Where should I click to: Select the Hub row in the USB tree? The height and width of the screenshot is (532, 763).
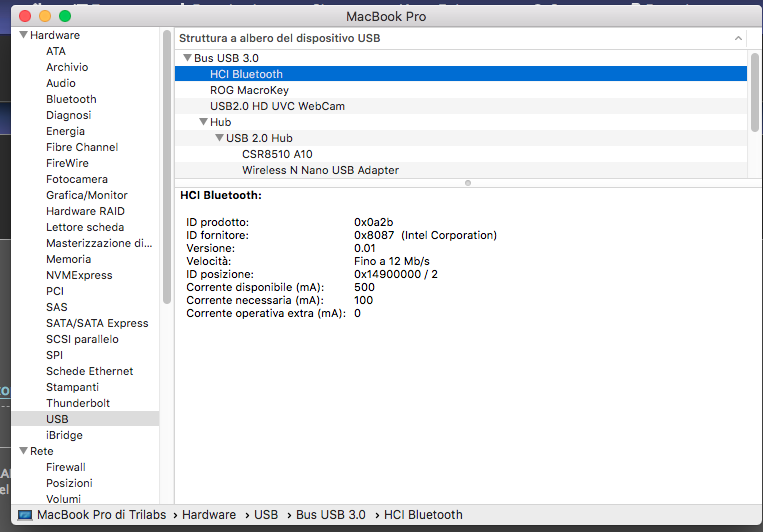pos(461,122)
